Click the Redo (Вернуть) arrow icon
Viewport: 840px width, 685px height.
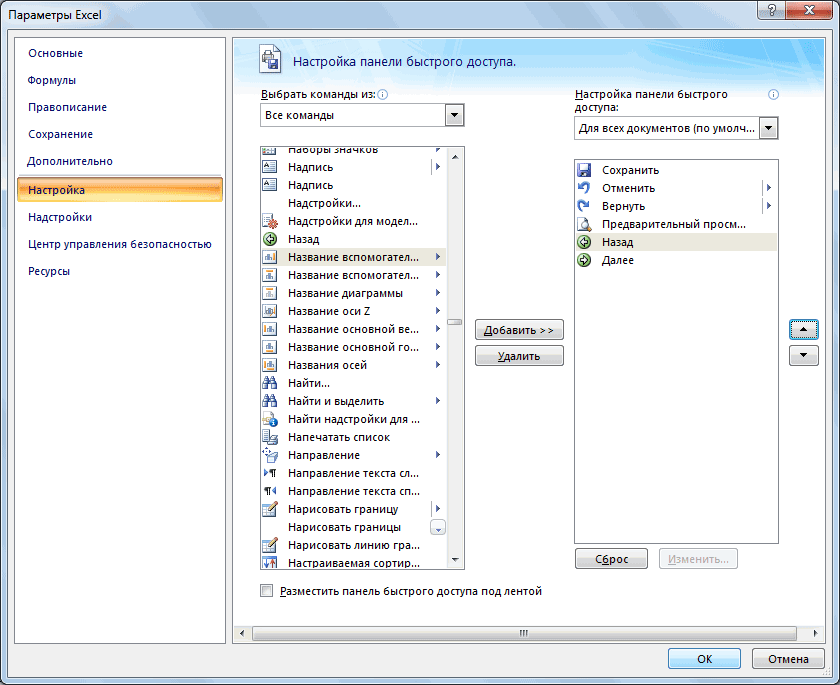pyautogui.click(x=585, y=206)
